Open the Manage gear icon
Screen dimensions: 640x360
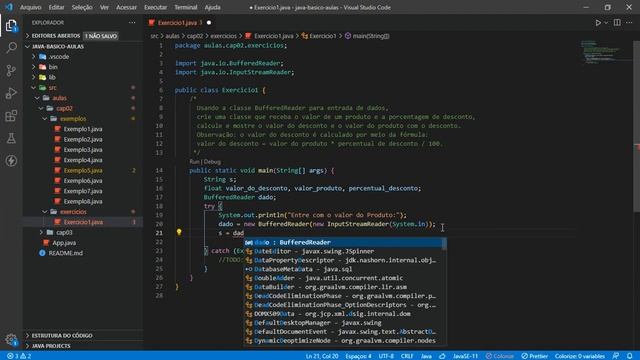click(x=11, y=340)
